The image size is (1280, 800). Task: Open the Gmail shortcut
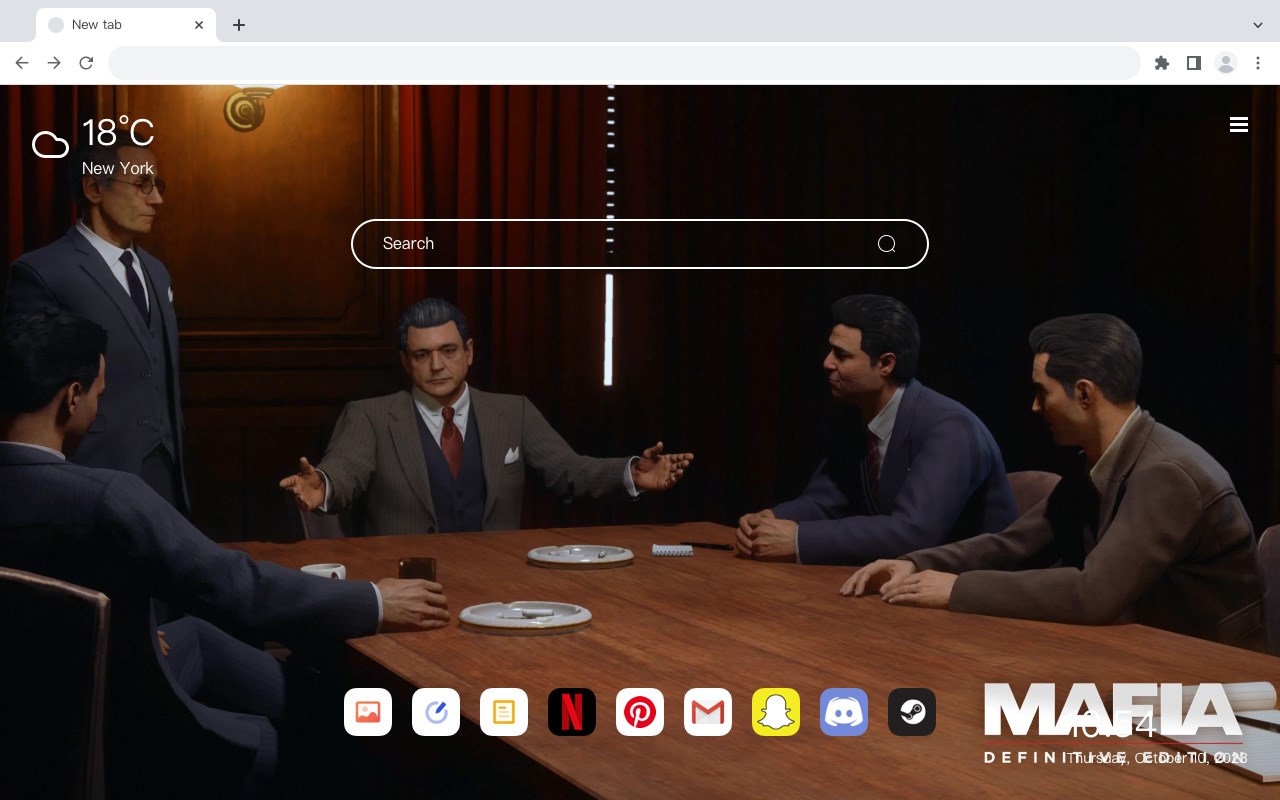tap(708, 712)
